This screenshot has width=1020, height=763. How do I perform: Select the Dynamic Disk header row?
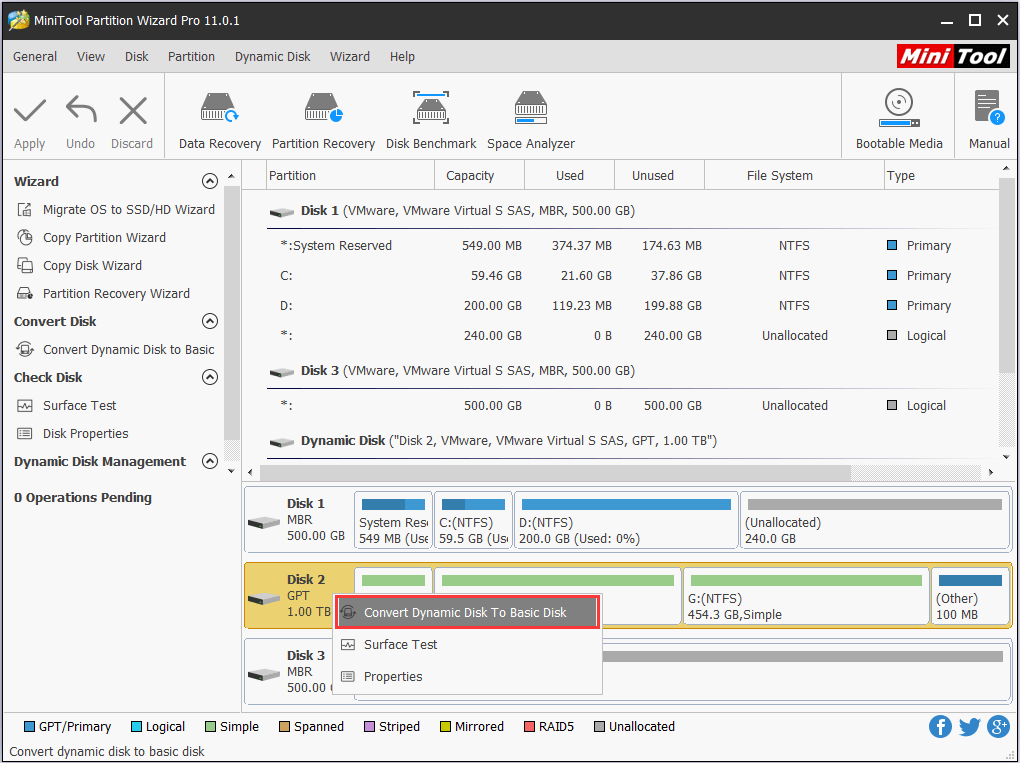pyautogui.click(x=632, y=441)
